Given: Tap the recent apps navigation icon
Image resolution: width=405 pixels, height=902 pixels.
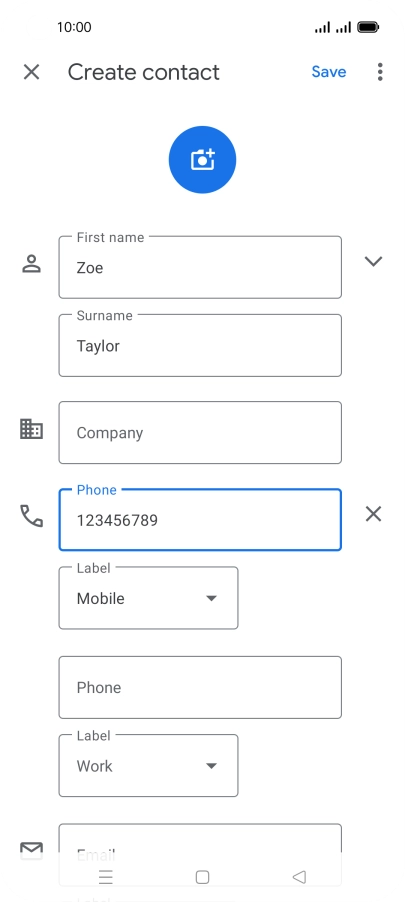Looking at the screenshot, I should (106, 877).
